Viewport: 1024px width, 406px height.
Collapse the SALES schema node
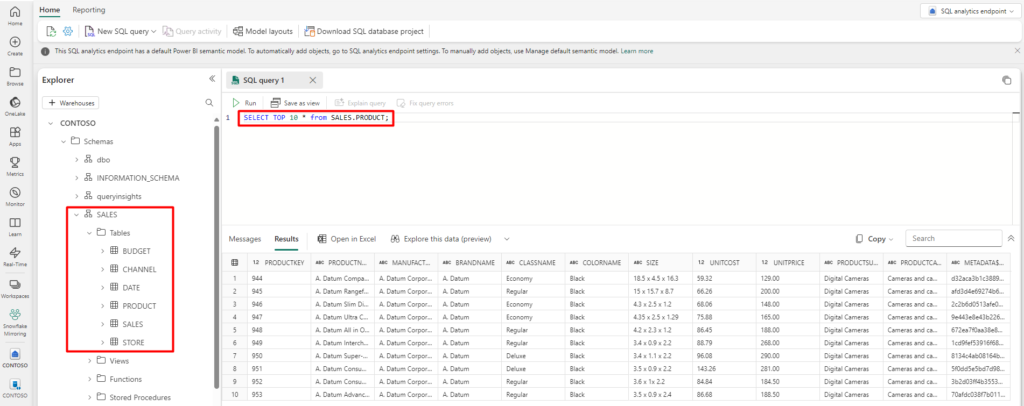(76, 214)
